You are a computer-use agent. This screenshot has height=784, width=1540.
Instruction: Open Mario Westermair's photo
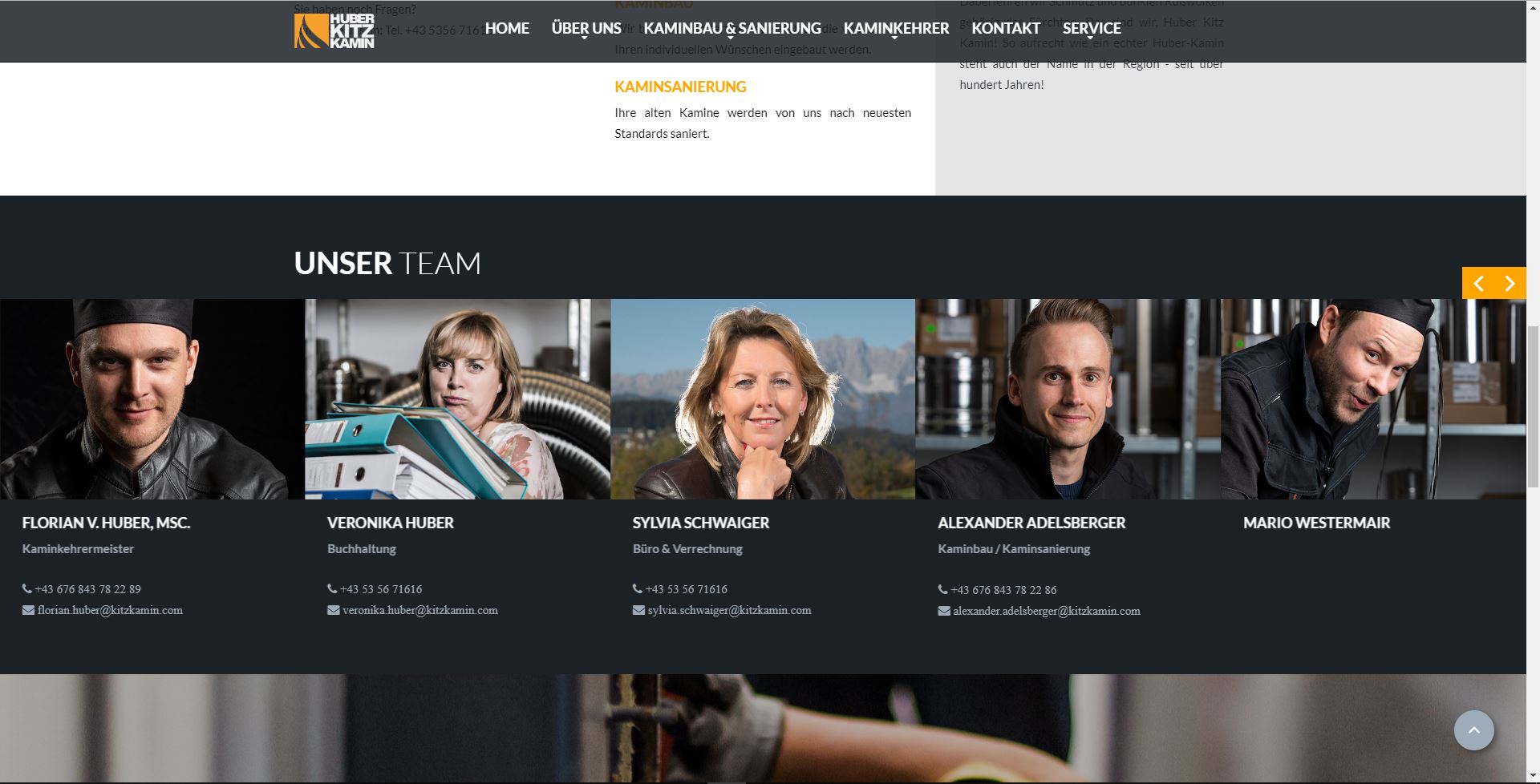[x=1373, y=399]
